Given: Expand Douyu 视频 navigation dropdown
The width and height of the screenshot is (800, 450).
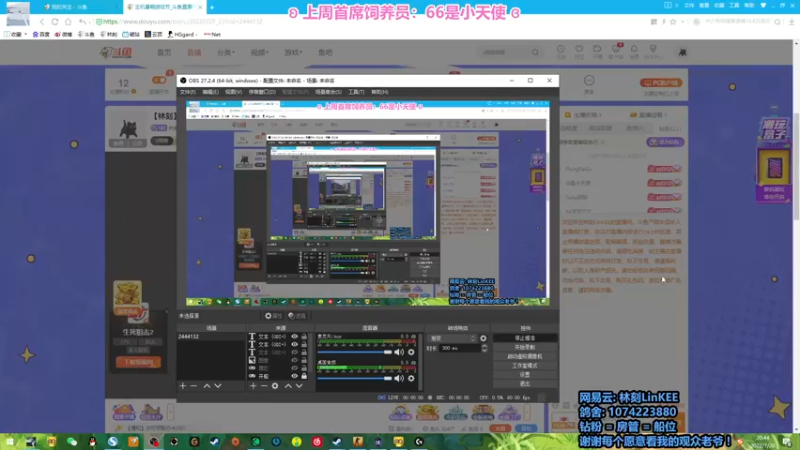Looking at the screenshot, I should pos(259,53).
